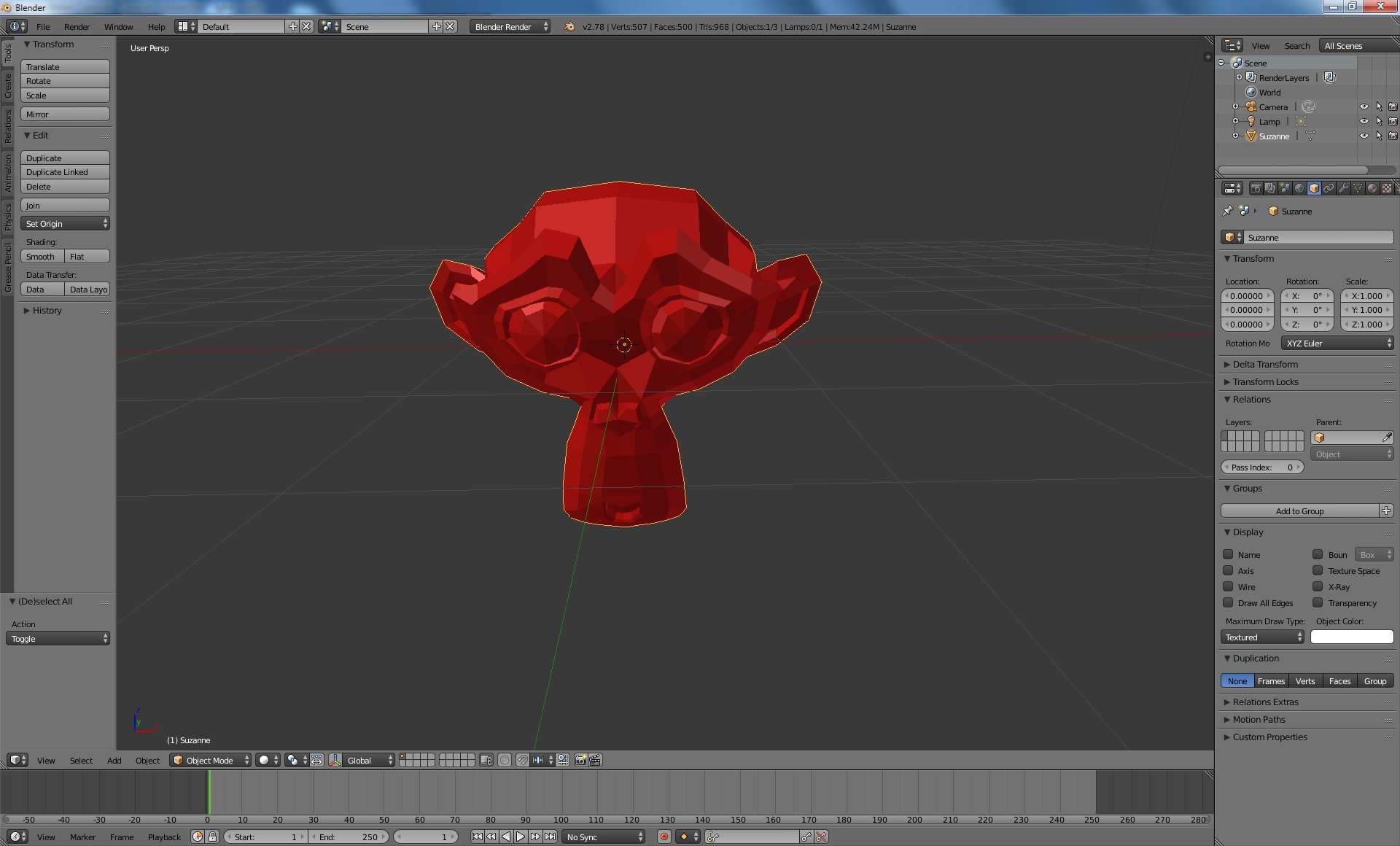Screen dimensions: 1400x846
Task: Open the World properties globe tab
Action: (x=1299, y=188)
